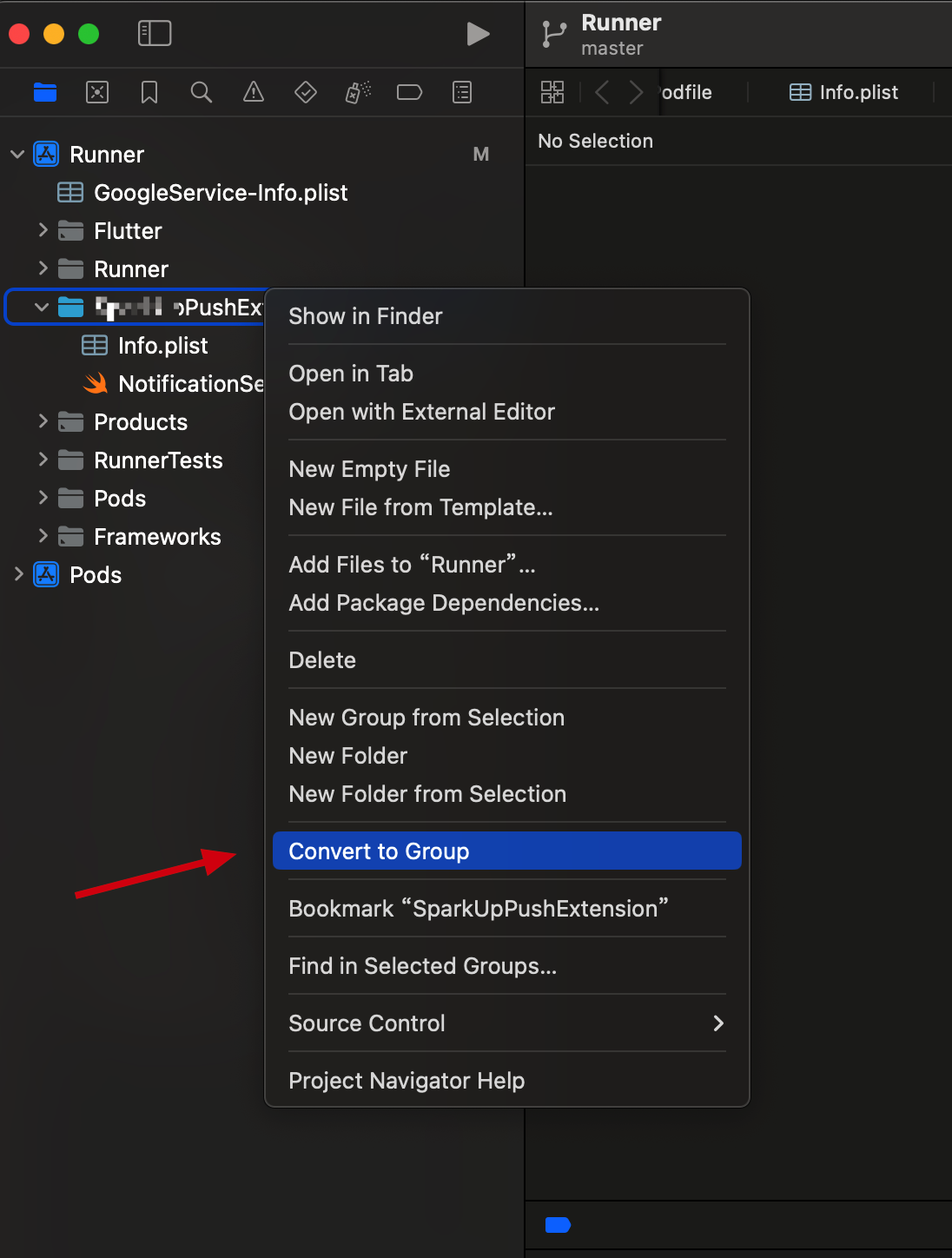Screen dimensions: 952x1258
Task: Choose New Empty File
Action: 507,469
